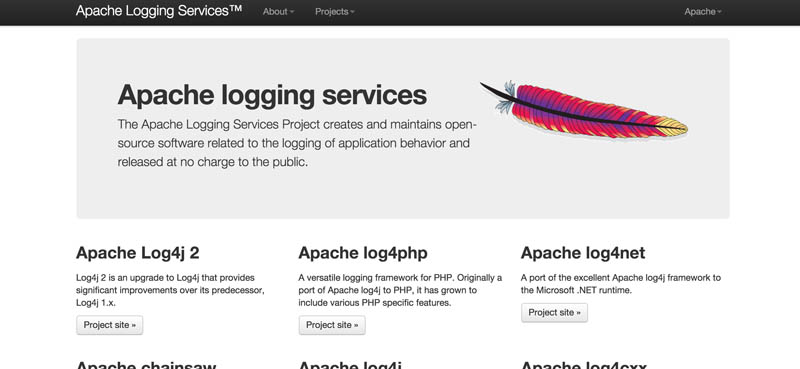Open Project site for Apache log4php
This screenshot has height=369, width=800.
[x=332, y=325]
